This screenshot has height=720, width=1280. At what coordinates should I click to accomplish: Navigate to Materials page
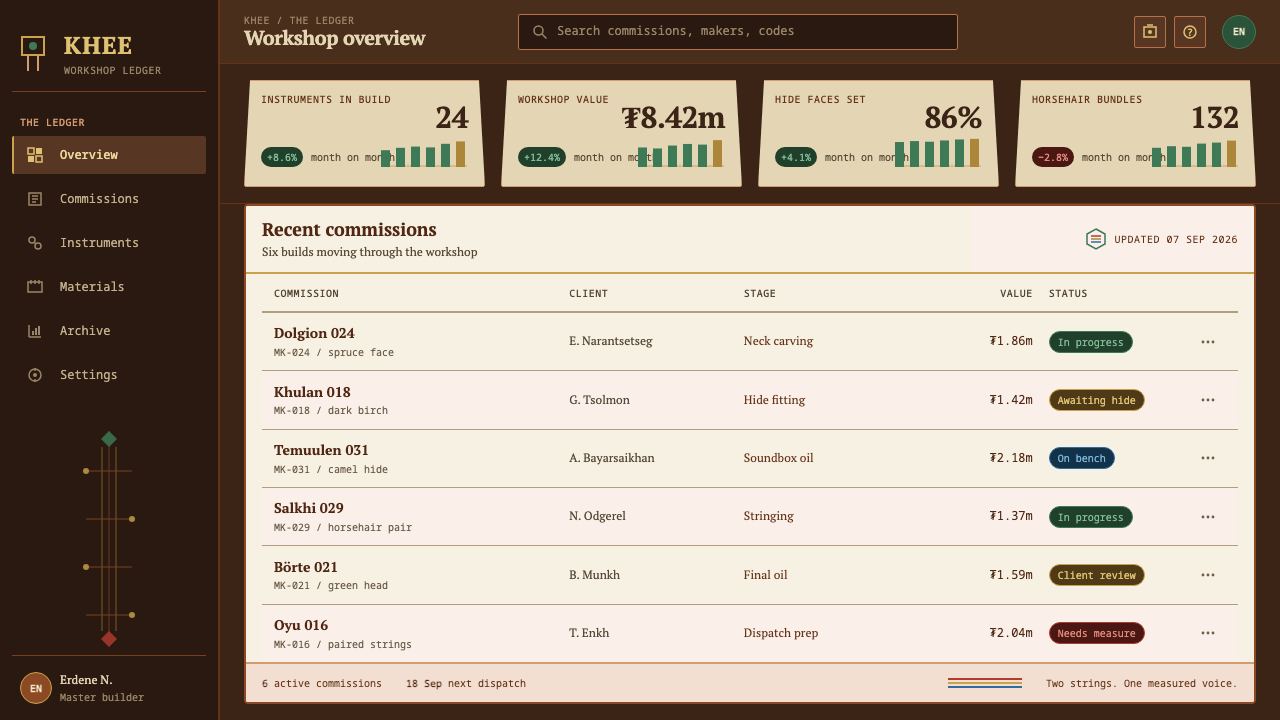109,287
